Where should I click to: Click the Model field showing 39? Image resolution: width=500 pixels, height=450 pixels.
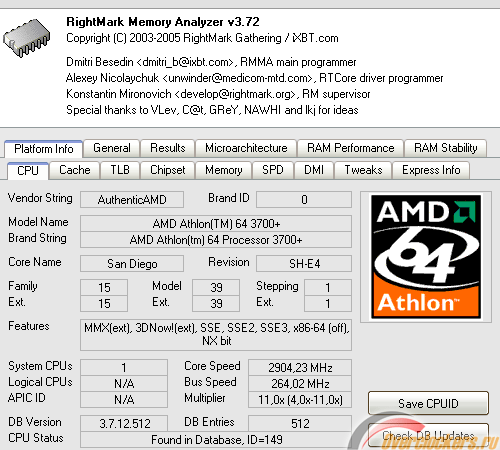click(x=216, y=287)
